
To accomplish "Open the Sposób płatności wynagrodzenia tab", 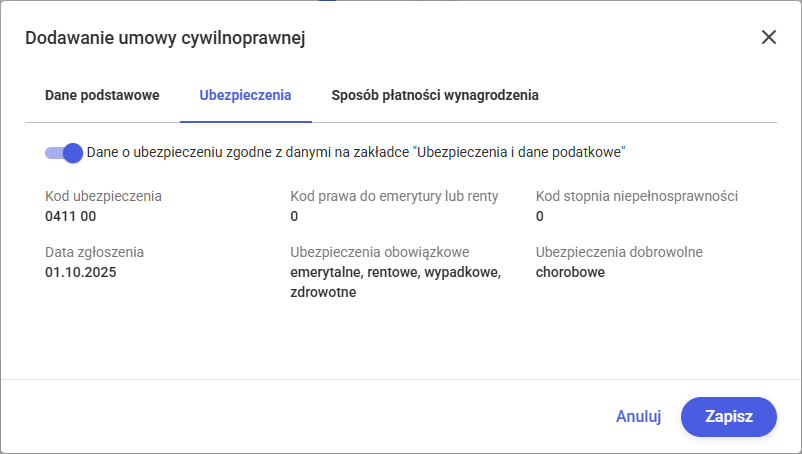I will pyautogui.click(x=435, y=95).
